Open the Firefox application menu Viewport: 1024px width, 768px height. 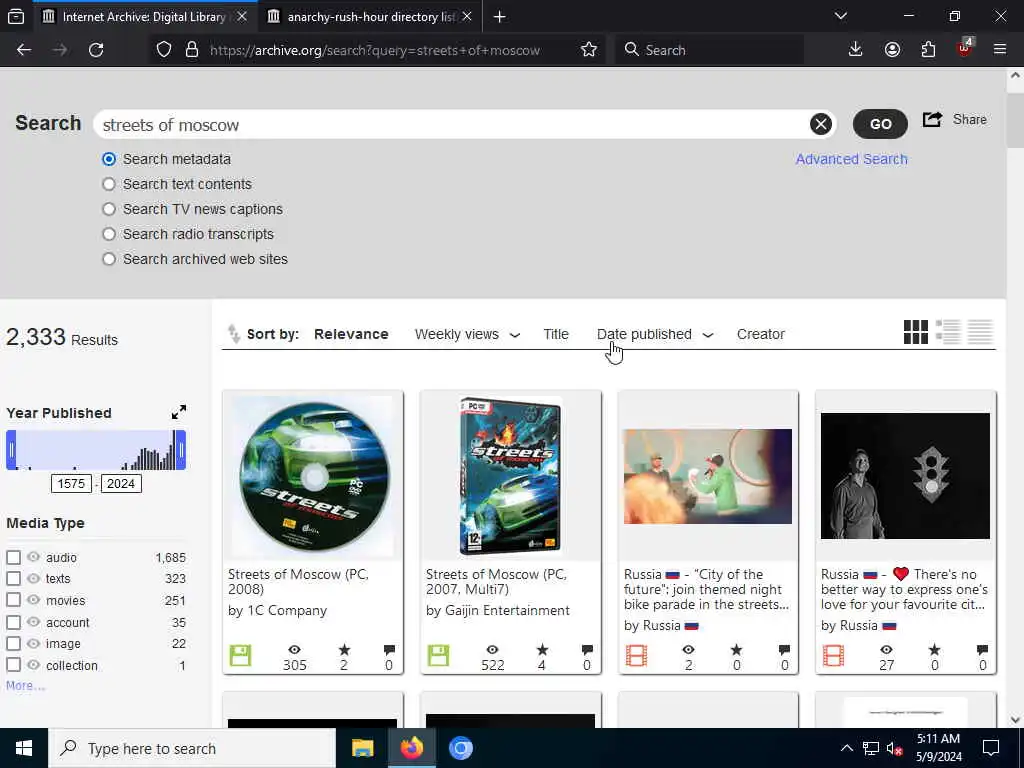[1000, 50]
